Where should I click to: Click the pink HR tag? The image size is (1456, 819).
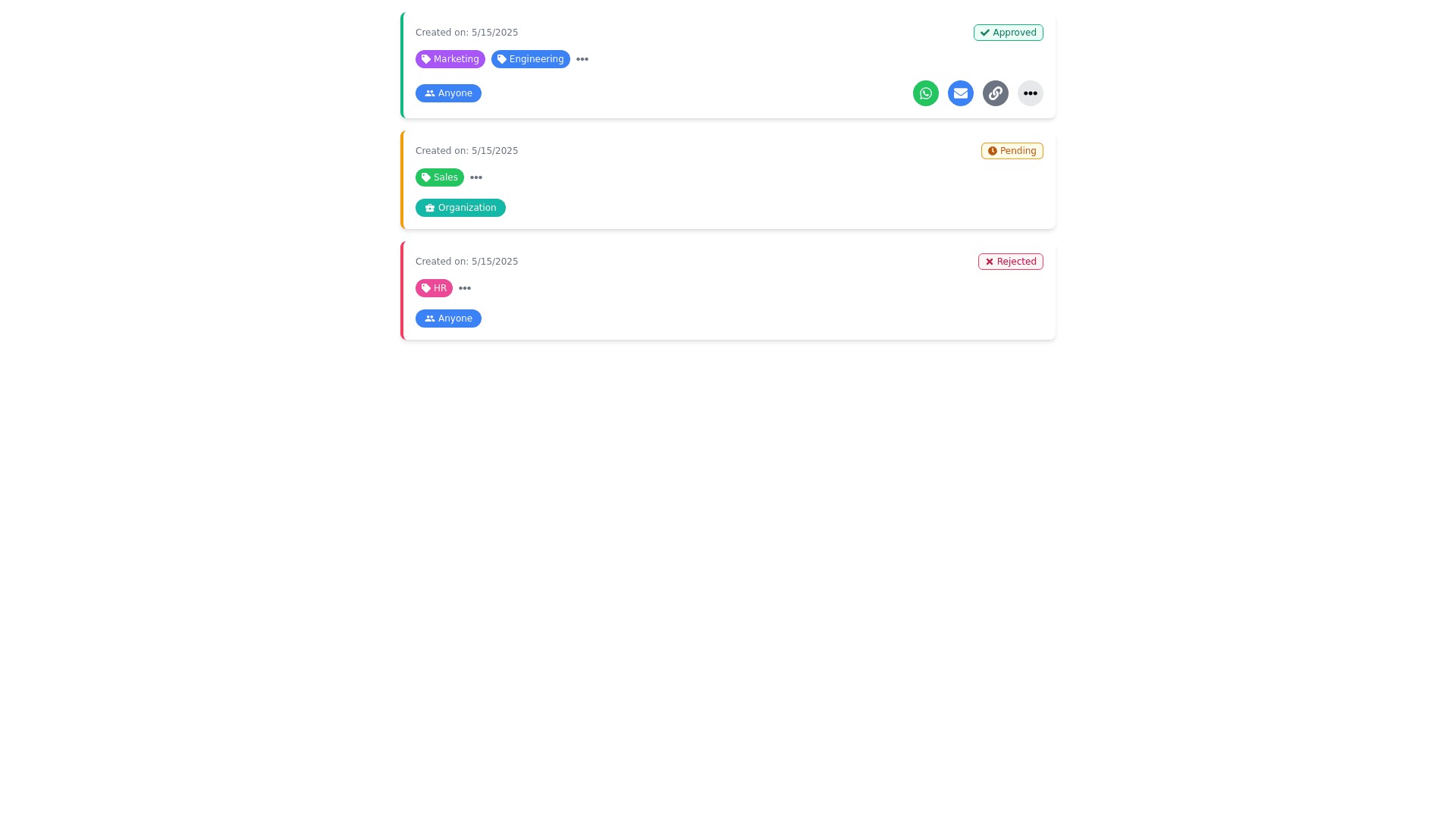[x=434, y=288]
